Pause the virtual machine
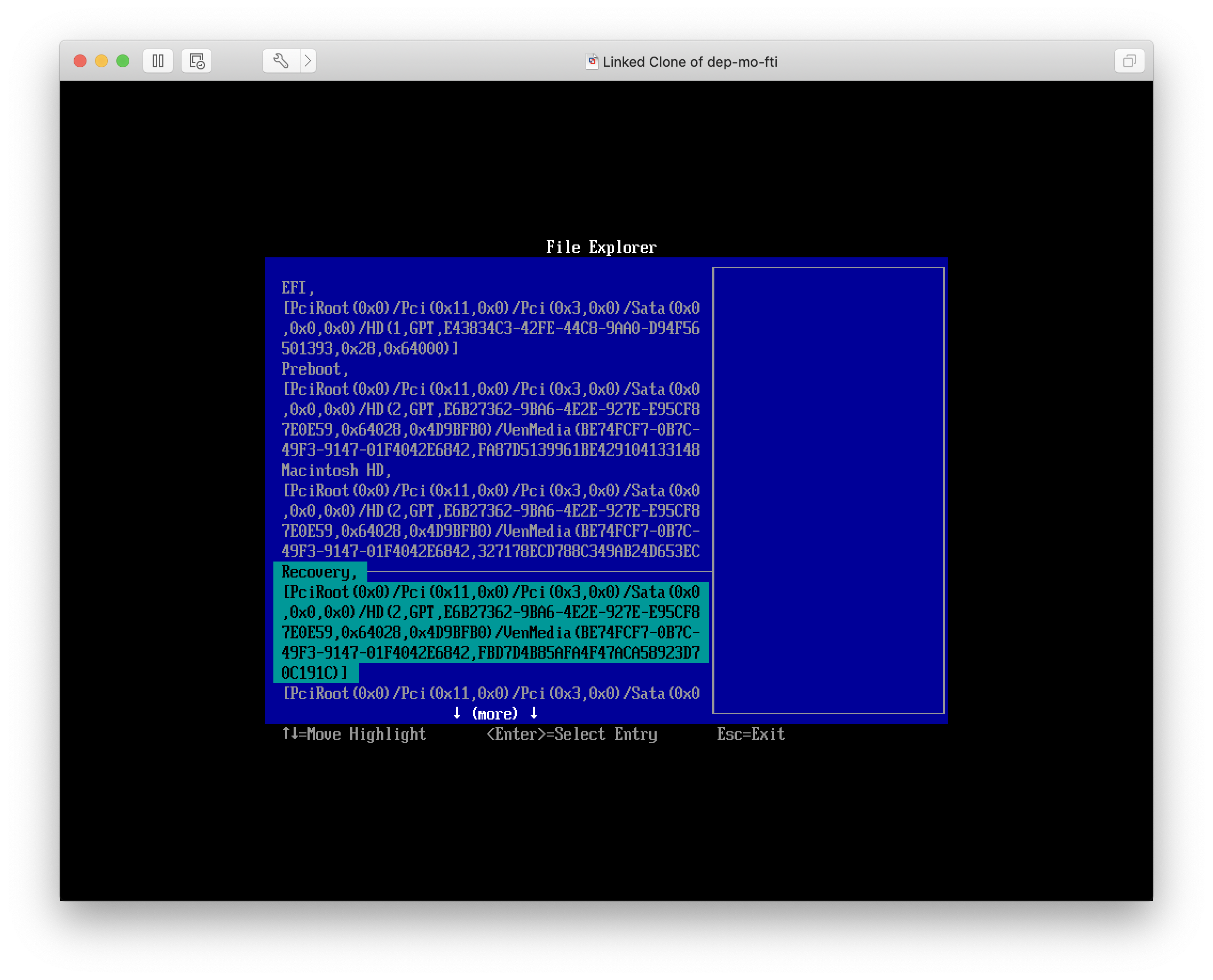1213x980 pixels. click(157, 61)
